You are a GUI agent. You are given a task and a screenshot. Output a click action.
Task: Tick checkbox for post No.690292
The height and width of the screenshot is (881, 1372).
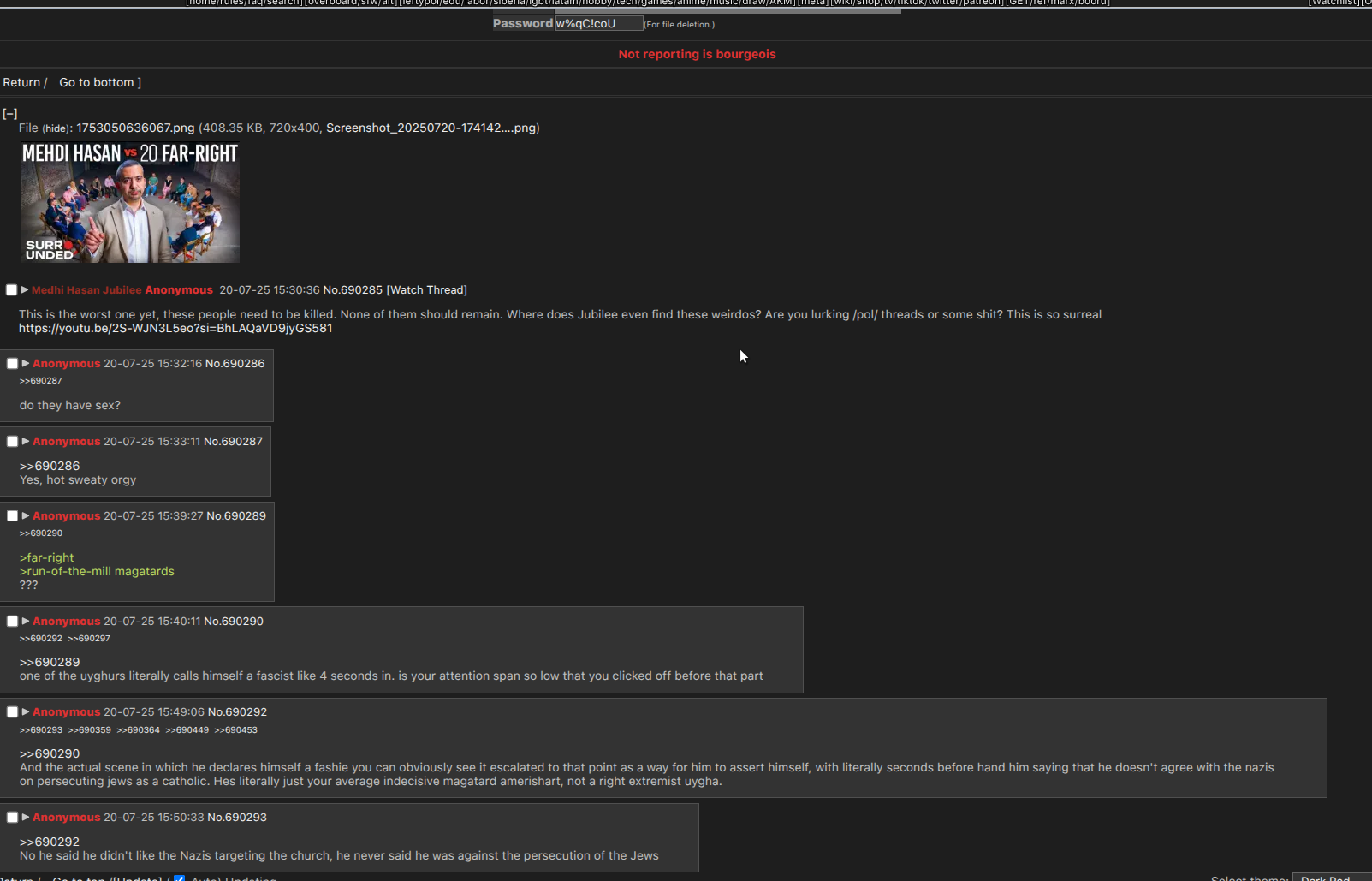pyautogui.click(x=12, y=712)
